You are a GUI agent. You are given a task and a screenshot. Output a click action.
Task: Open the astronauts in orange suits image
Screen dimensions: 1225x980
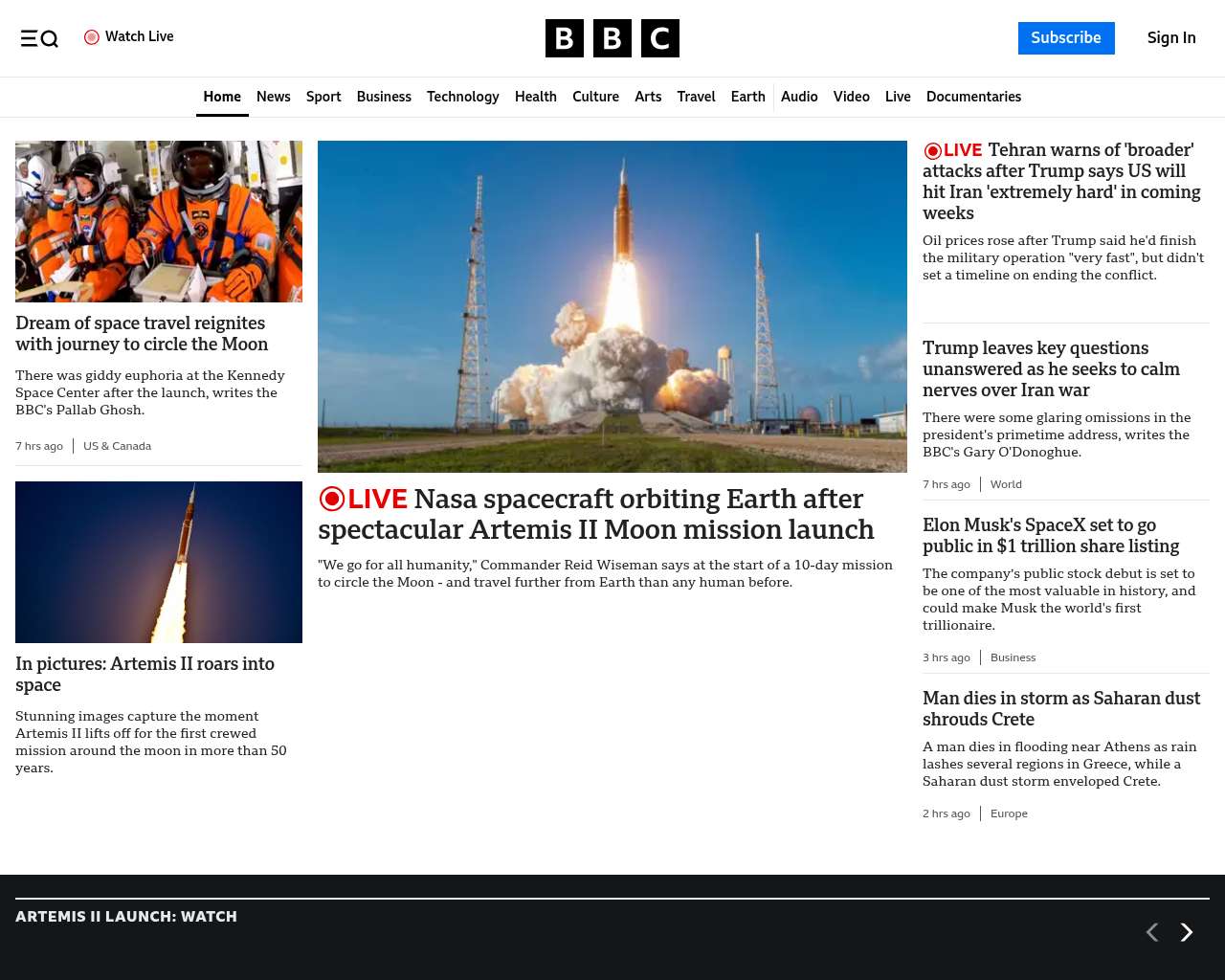coord(159,221)
